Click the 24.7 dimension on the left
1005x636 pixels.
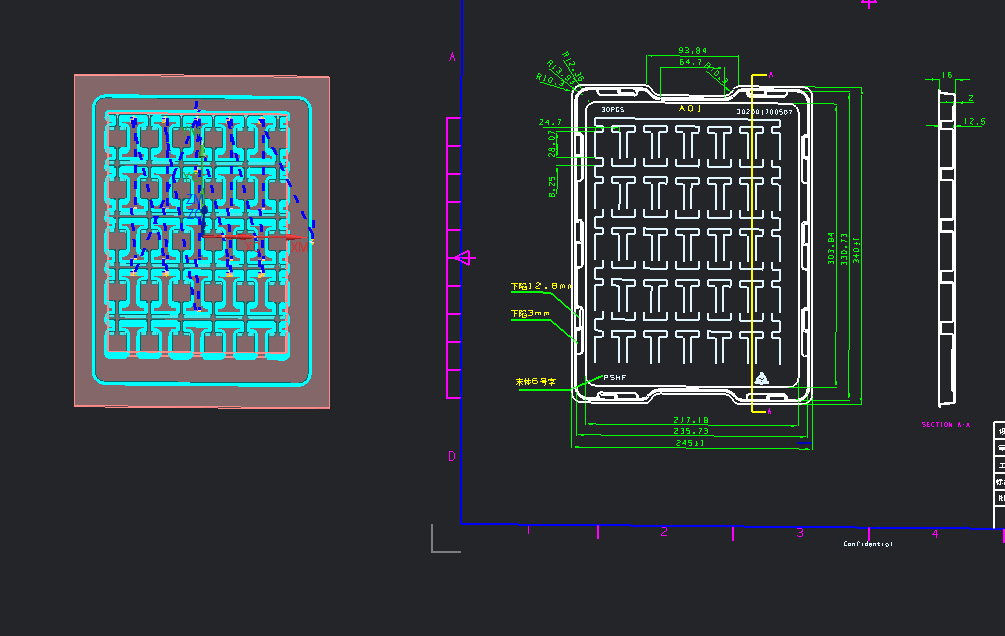(x=550, y=122)
